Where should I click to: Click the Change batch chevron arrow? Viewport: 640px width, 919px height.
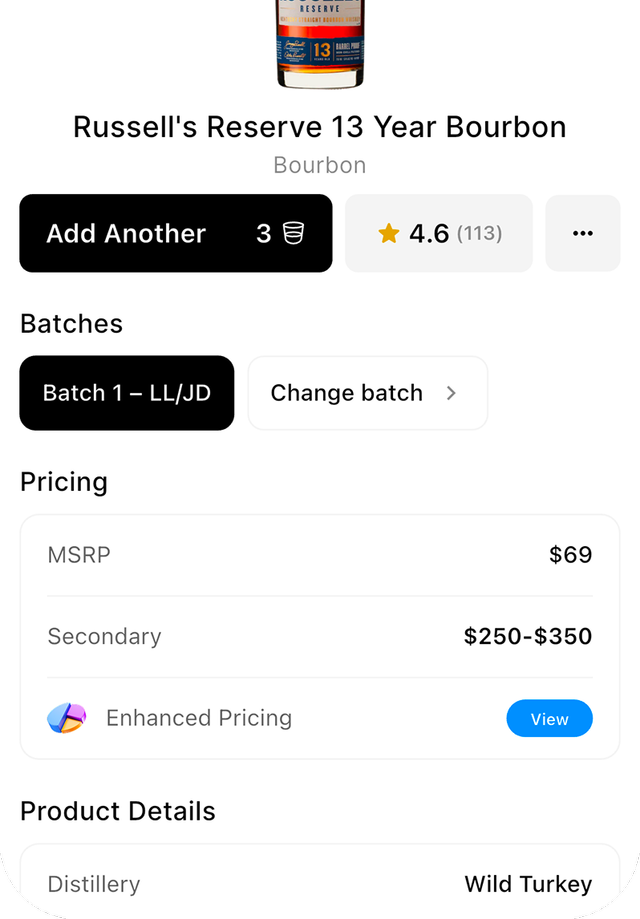point(451,393)
